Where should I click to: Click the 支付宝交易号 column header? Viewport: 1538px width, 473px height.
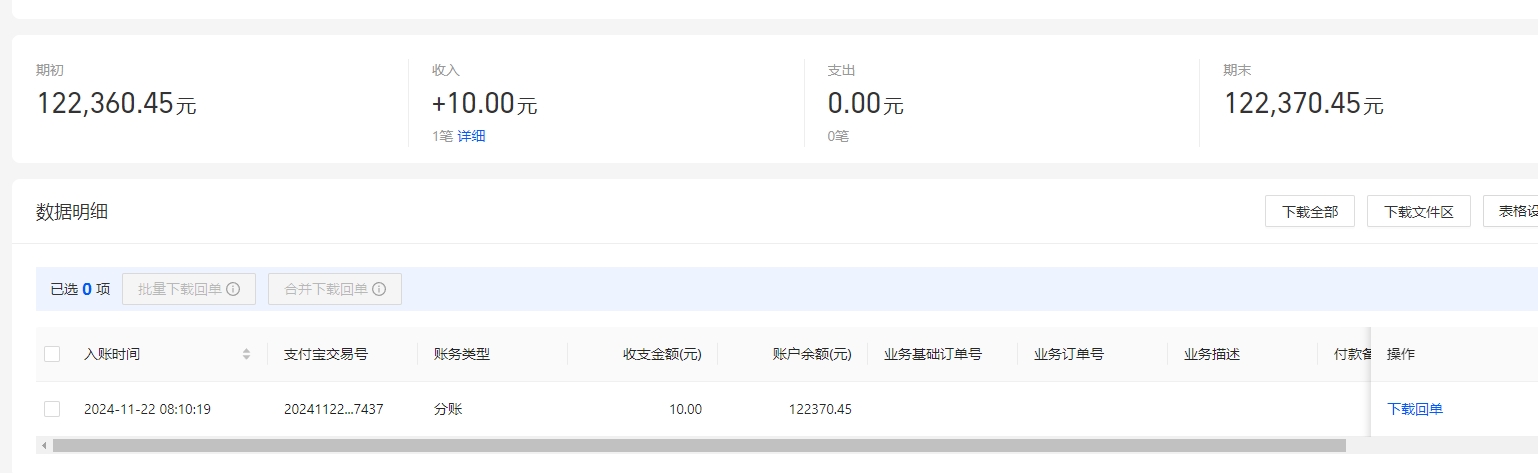326,354
